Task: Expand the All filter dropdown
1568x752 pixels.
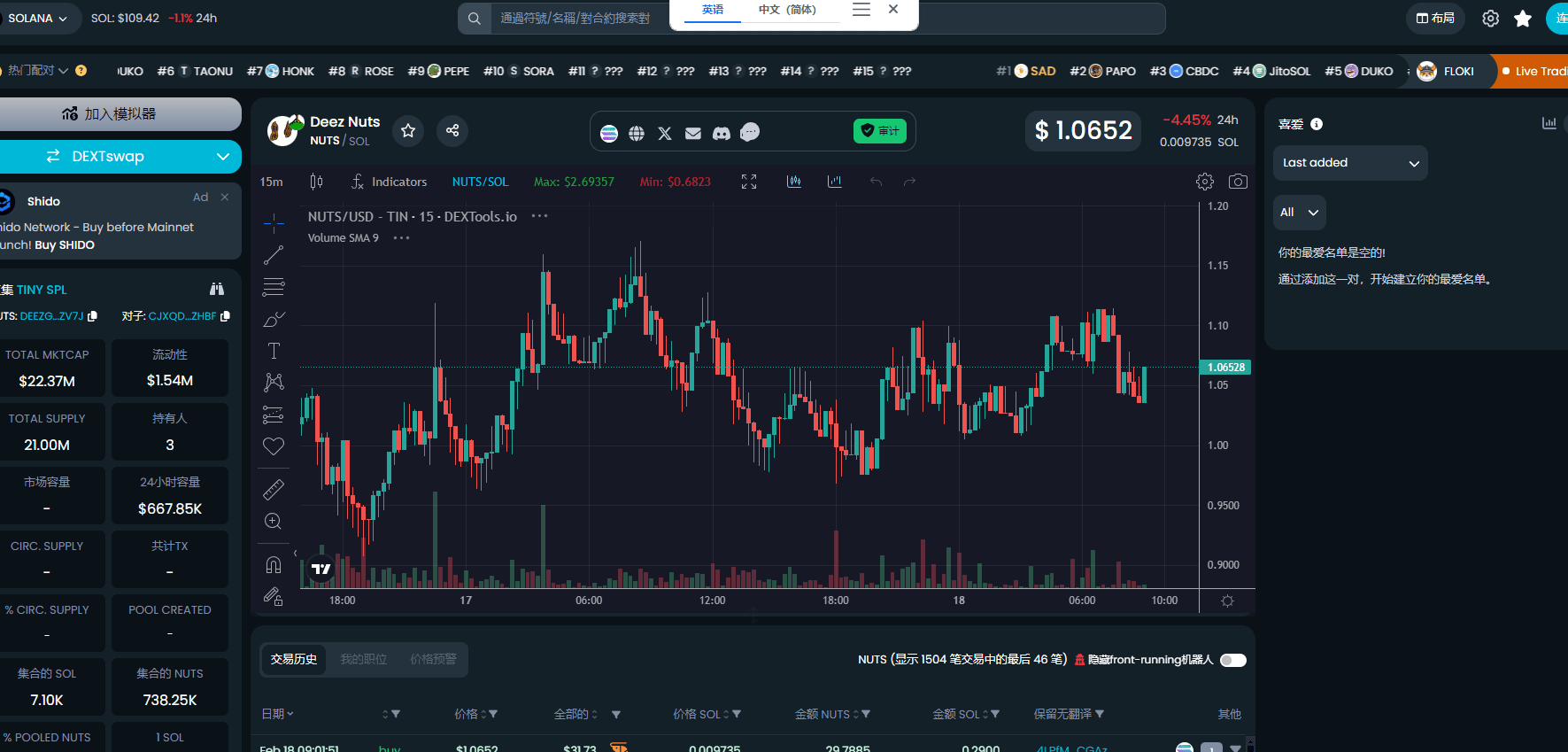Action: (x=1299, y=213)
